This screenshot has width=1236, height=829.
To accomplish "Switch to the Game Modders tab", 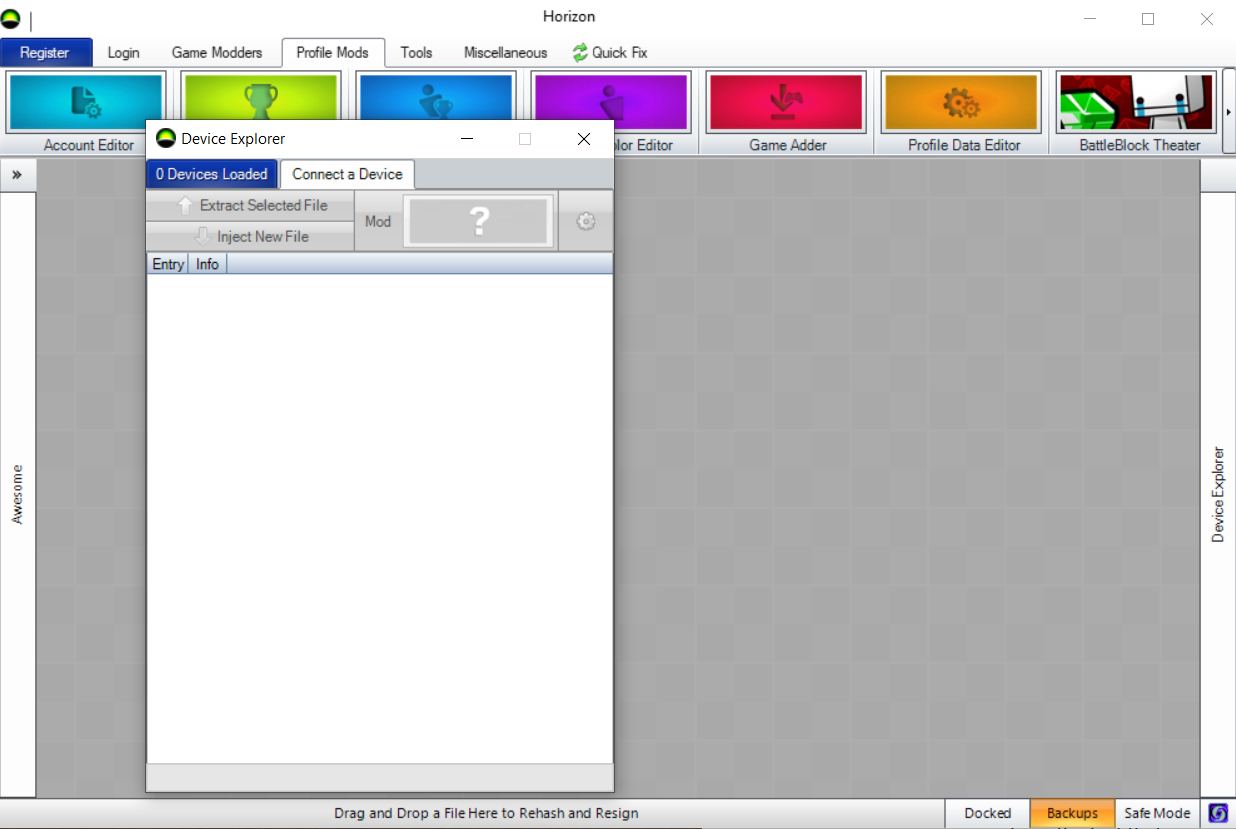I will [x=217, y=53].
